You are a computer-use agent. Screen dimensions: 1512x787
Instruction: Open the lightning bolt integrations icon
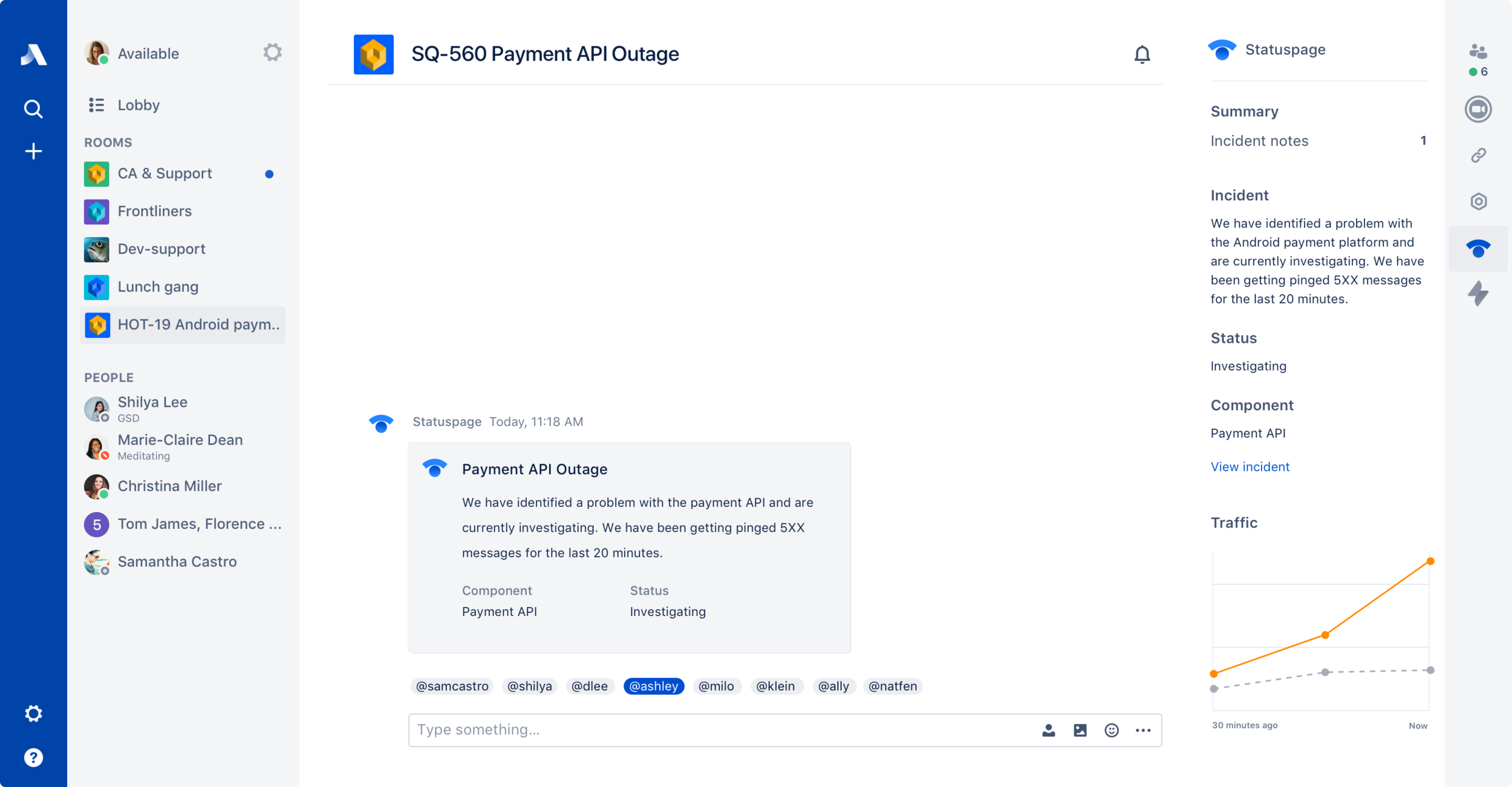(1478, 294)
